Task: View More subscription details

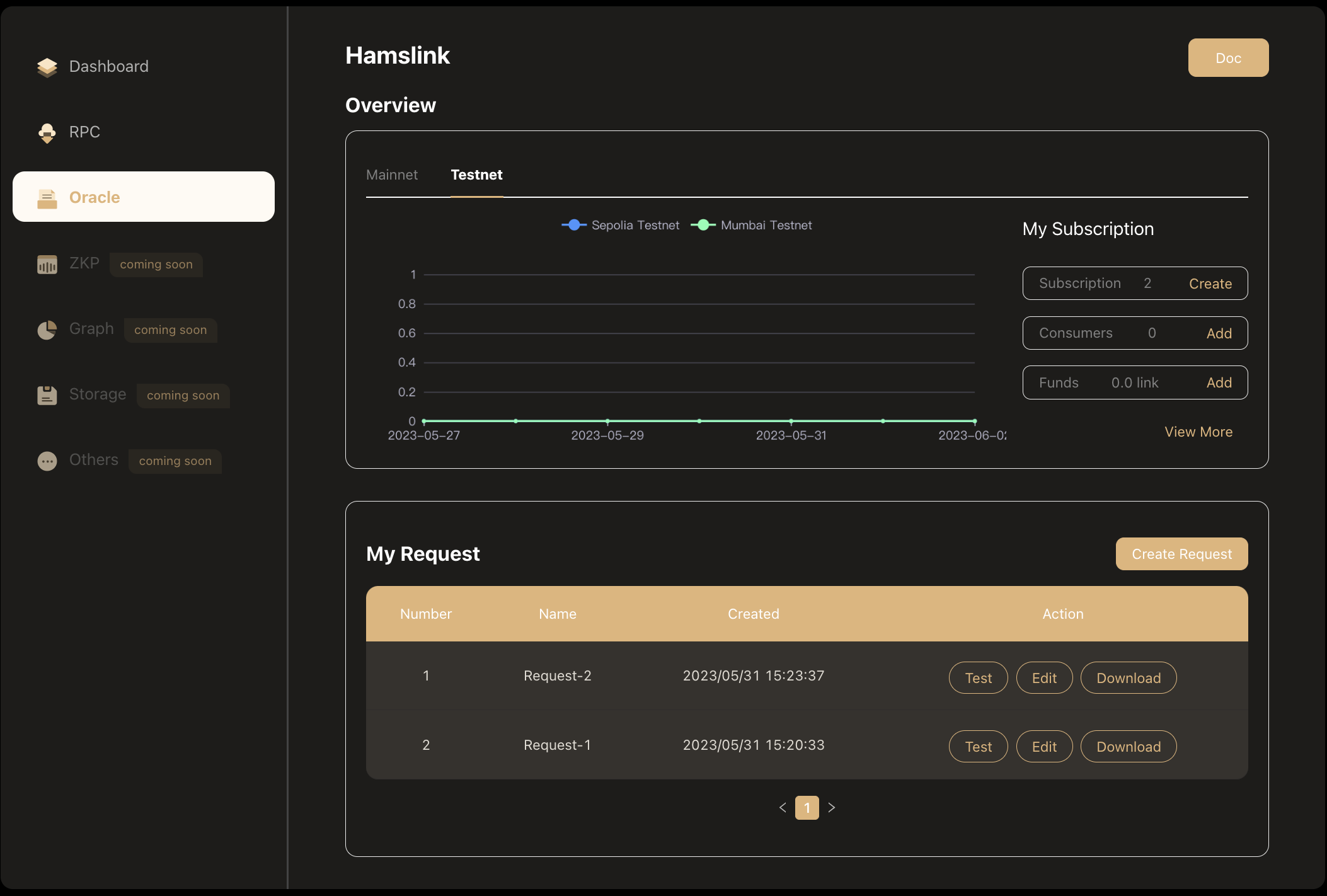Action: tap(1198, 431)
